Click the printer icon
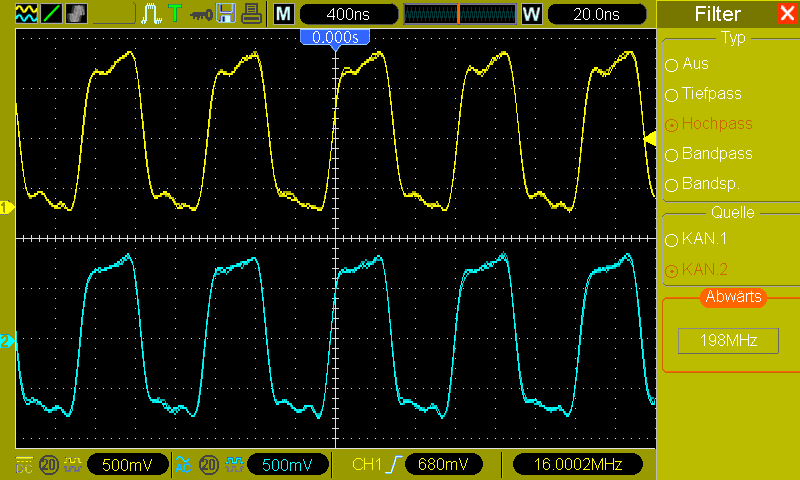Screen dimensions: 800x480 [x=252, y=14]
